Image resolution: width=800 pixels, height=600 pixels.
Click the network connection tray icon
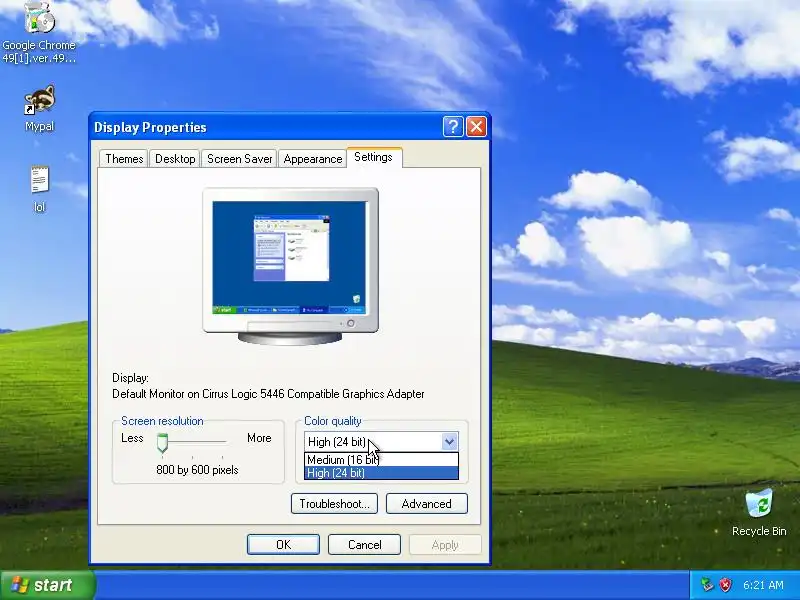pos(707,585)
